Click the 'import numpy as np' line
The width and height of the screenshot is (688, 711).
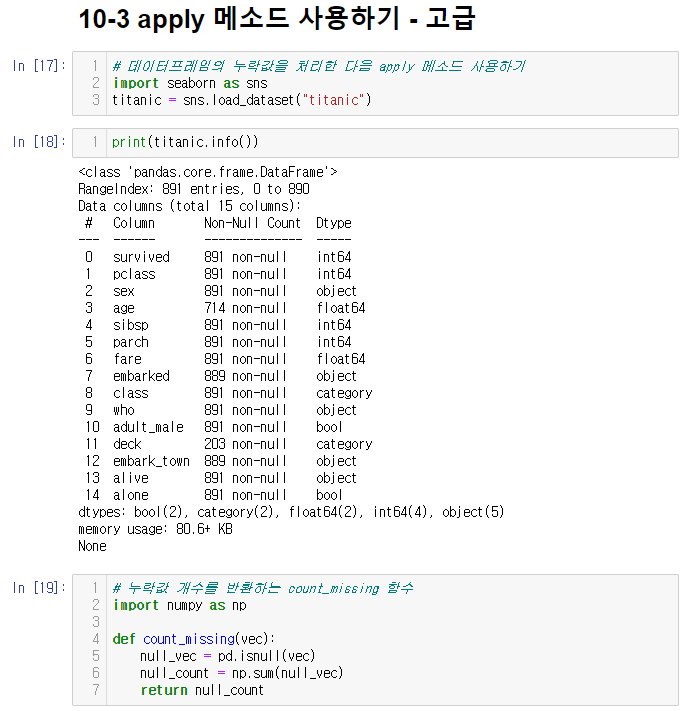pyautogui.click(x=180, y=605)
